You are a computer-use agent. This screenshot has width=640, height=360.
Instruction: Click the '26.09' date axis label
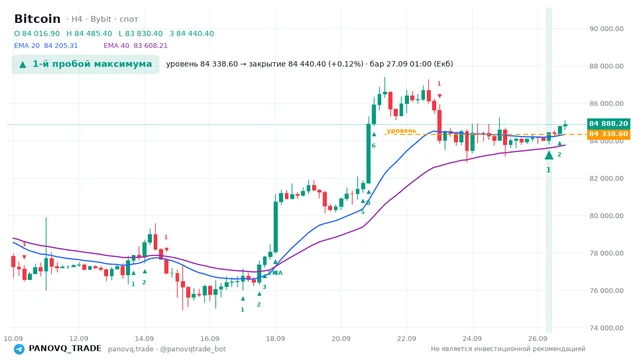(x=537, y=339)
